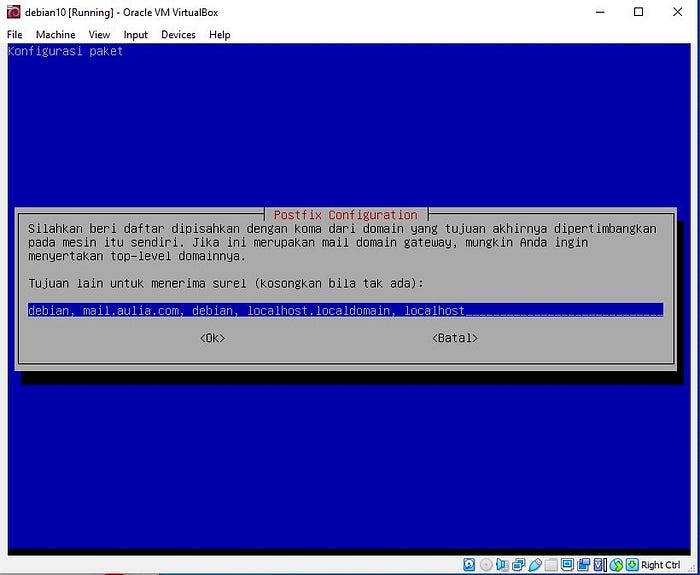Confirm with the <Ok> button
Image resolution: width=700 pixels, height=575 pixels.
coord(212,338)
